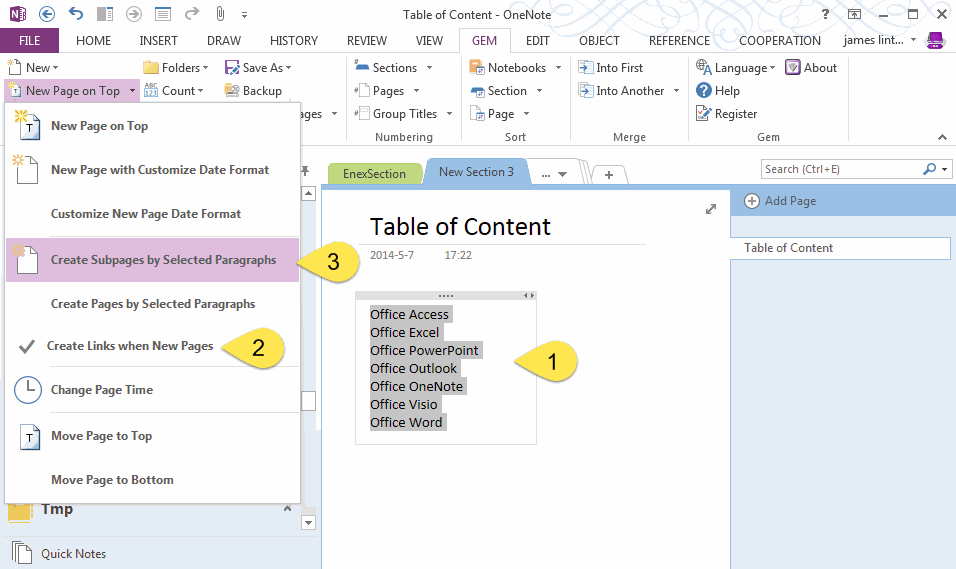Image resolution: width=956 pixels, height=569 pixels.
Task: Click the full page view icon in toolbar
Action: tap(163, 13)
